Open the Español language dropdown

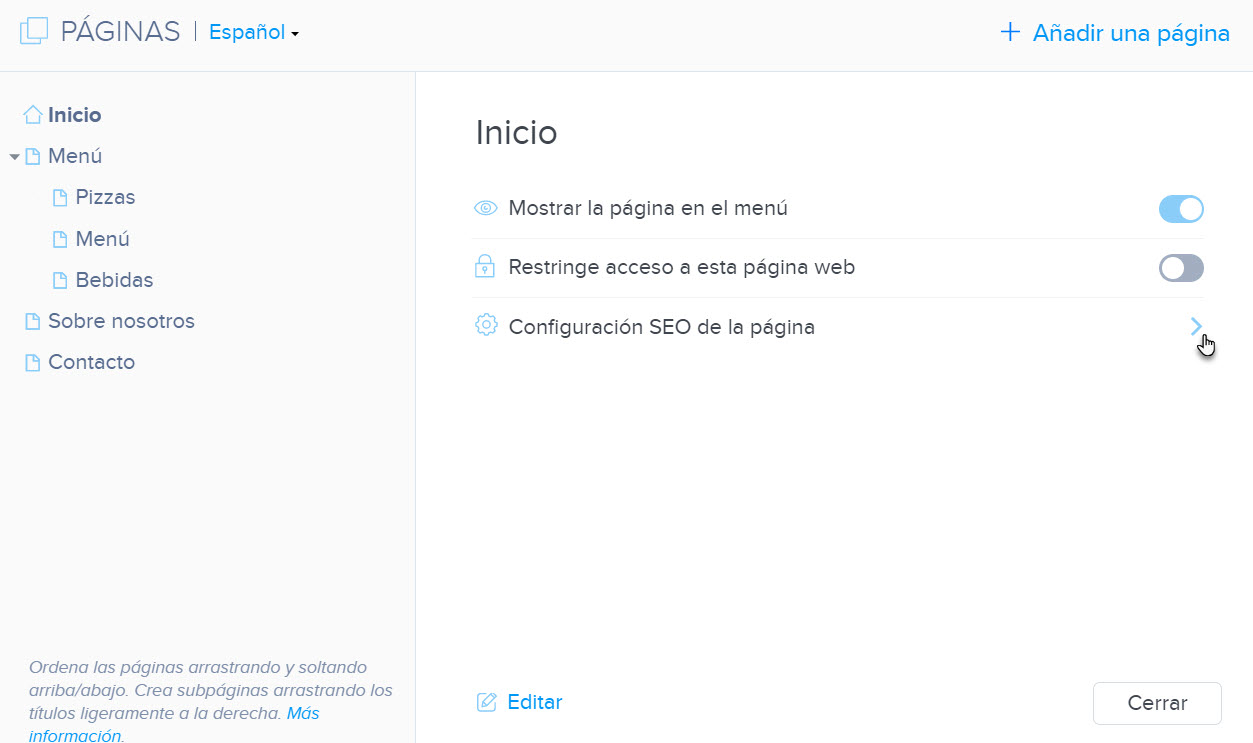tap(251, 32)
